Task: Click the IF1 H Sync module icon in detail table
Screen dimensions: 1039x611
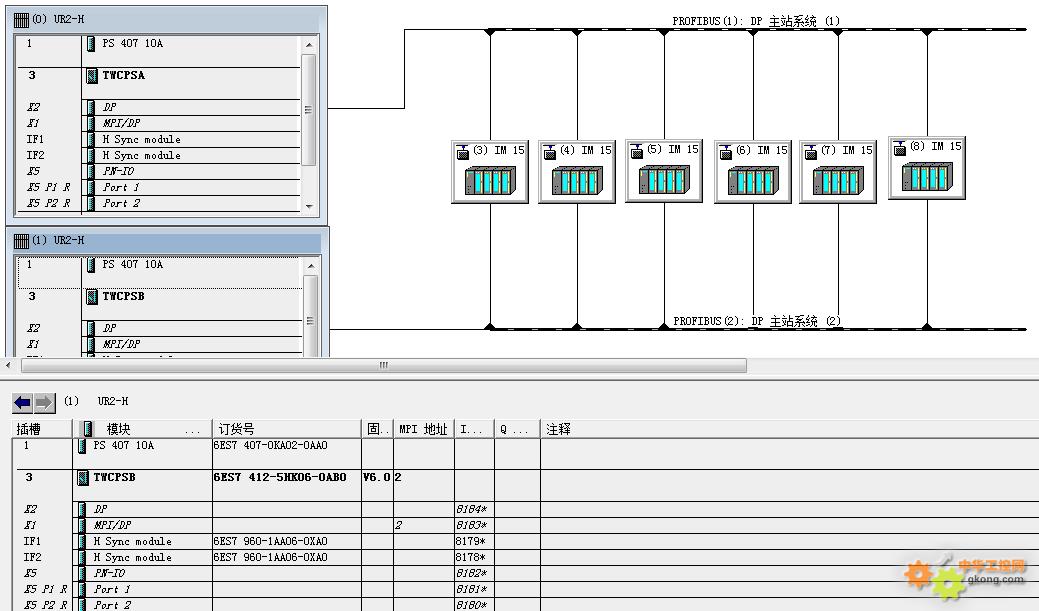Action: pos(82,541)
